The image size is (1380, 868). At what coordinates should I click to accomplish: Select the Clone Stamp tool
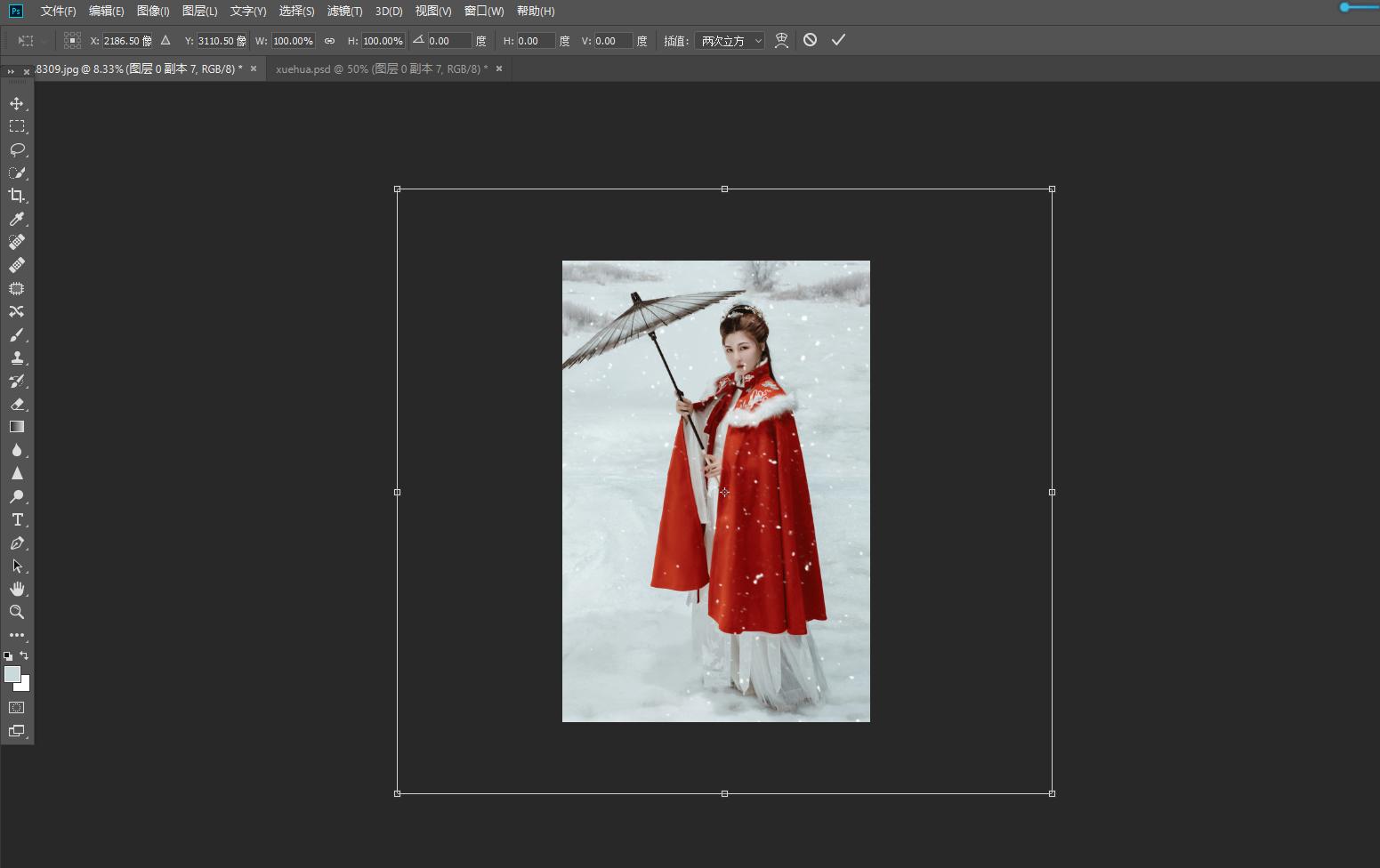pyautogui.click(x=16, y=358)
